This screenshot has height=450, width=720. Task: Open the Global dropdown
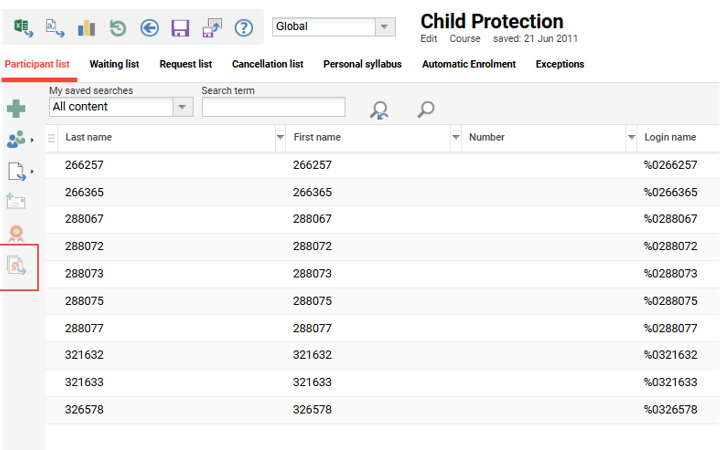(x=384, y=27)
